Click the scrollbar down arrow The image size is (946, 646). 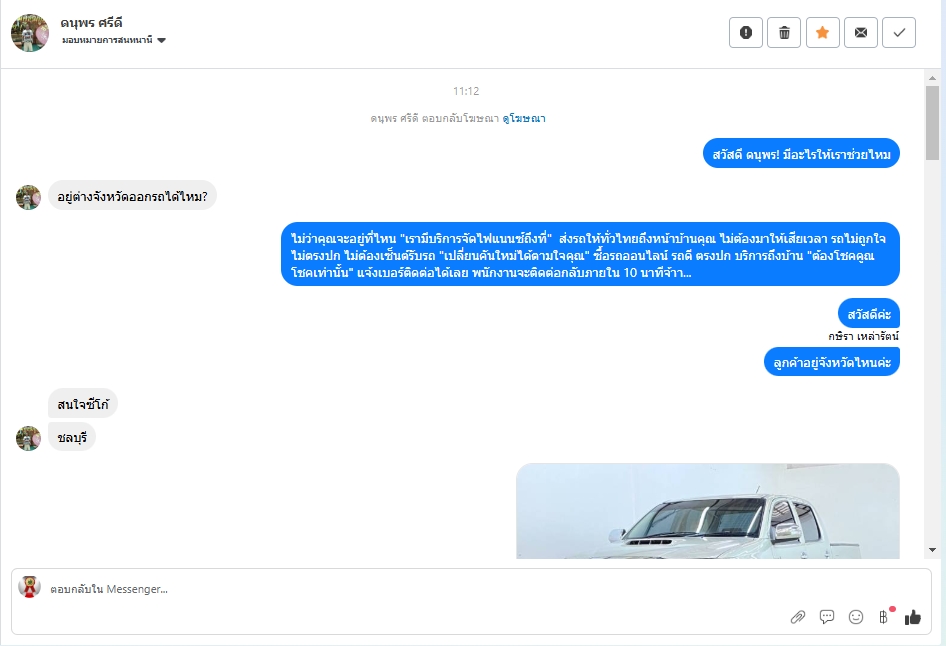coord(932,549)
